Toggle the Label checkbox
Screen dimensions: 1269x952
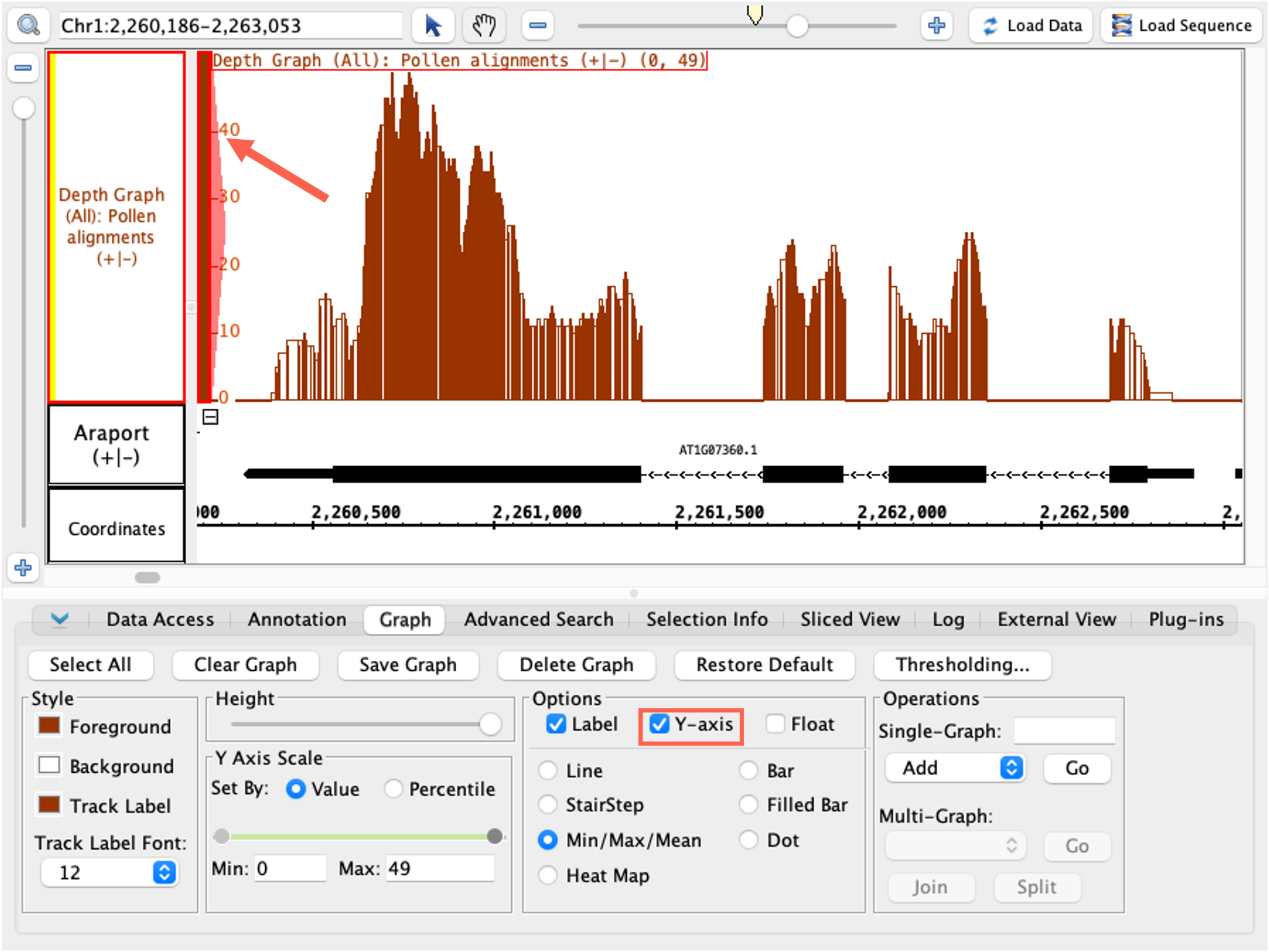point(556,724)
